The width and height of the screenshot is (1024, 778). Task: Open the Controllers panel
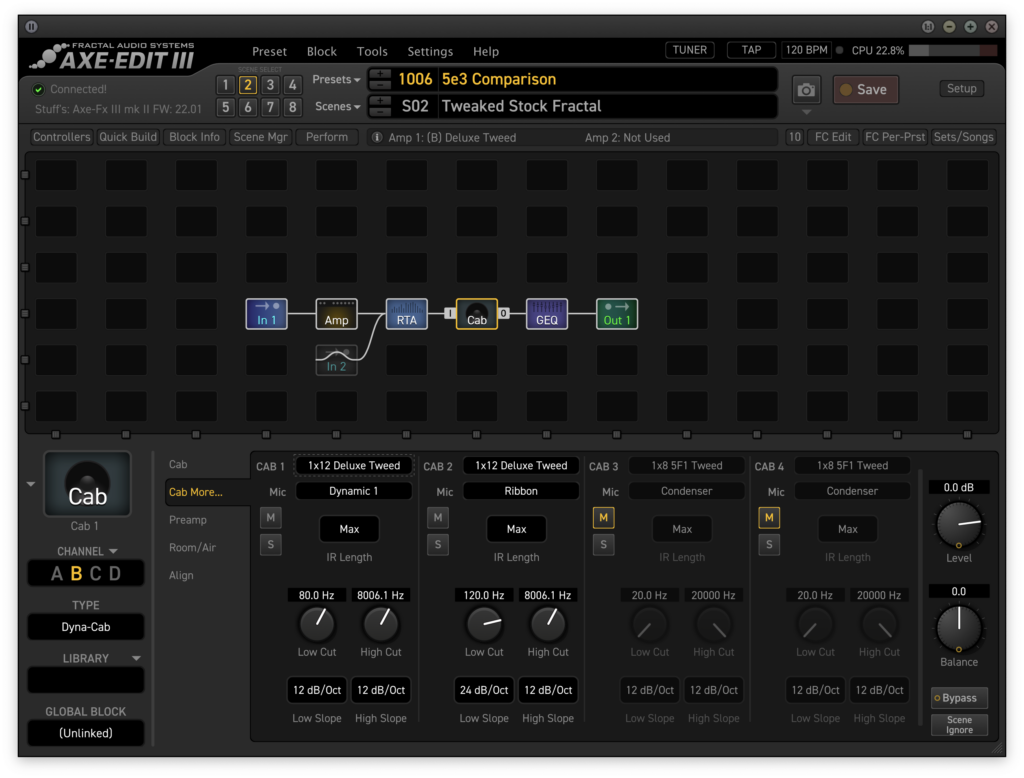[x=61, y=137]
